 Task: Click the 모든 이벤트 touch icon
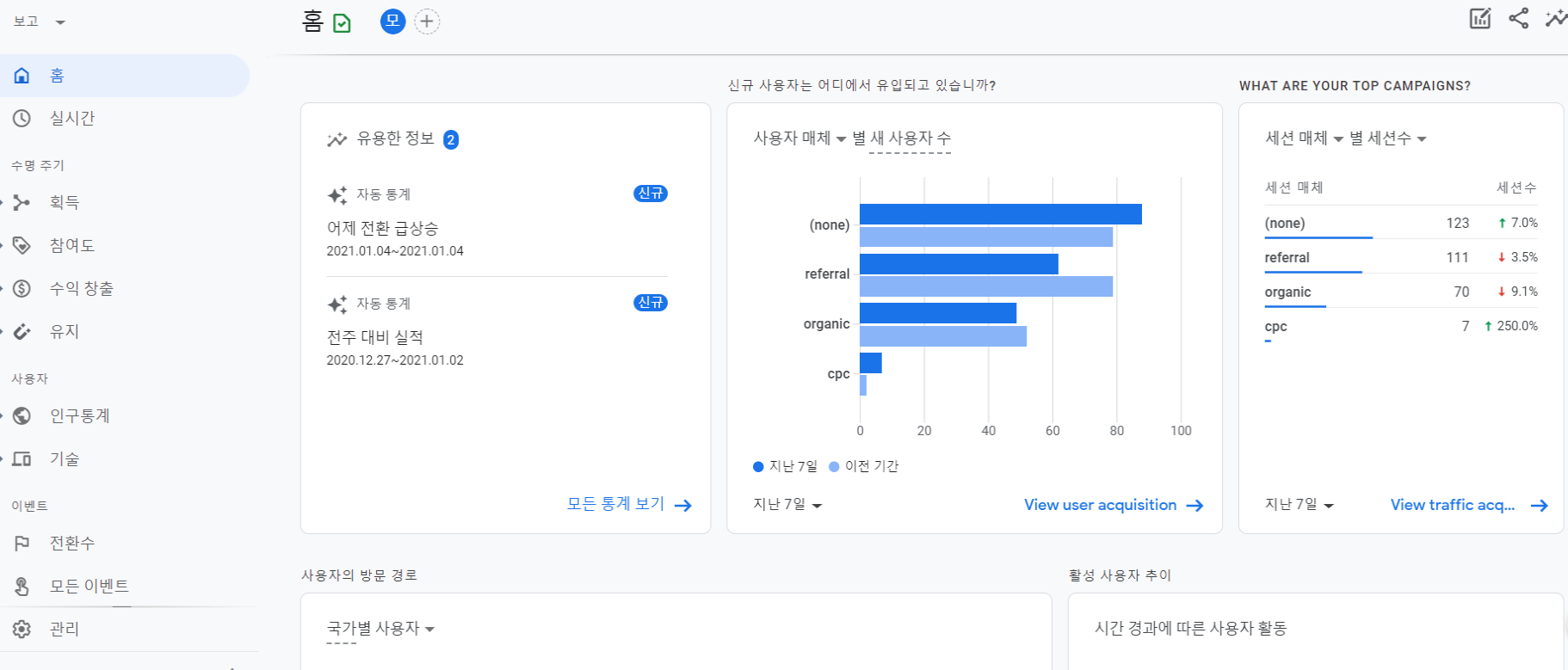pos(22,587)
